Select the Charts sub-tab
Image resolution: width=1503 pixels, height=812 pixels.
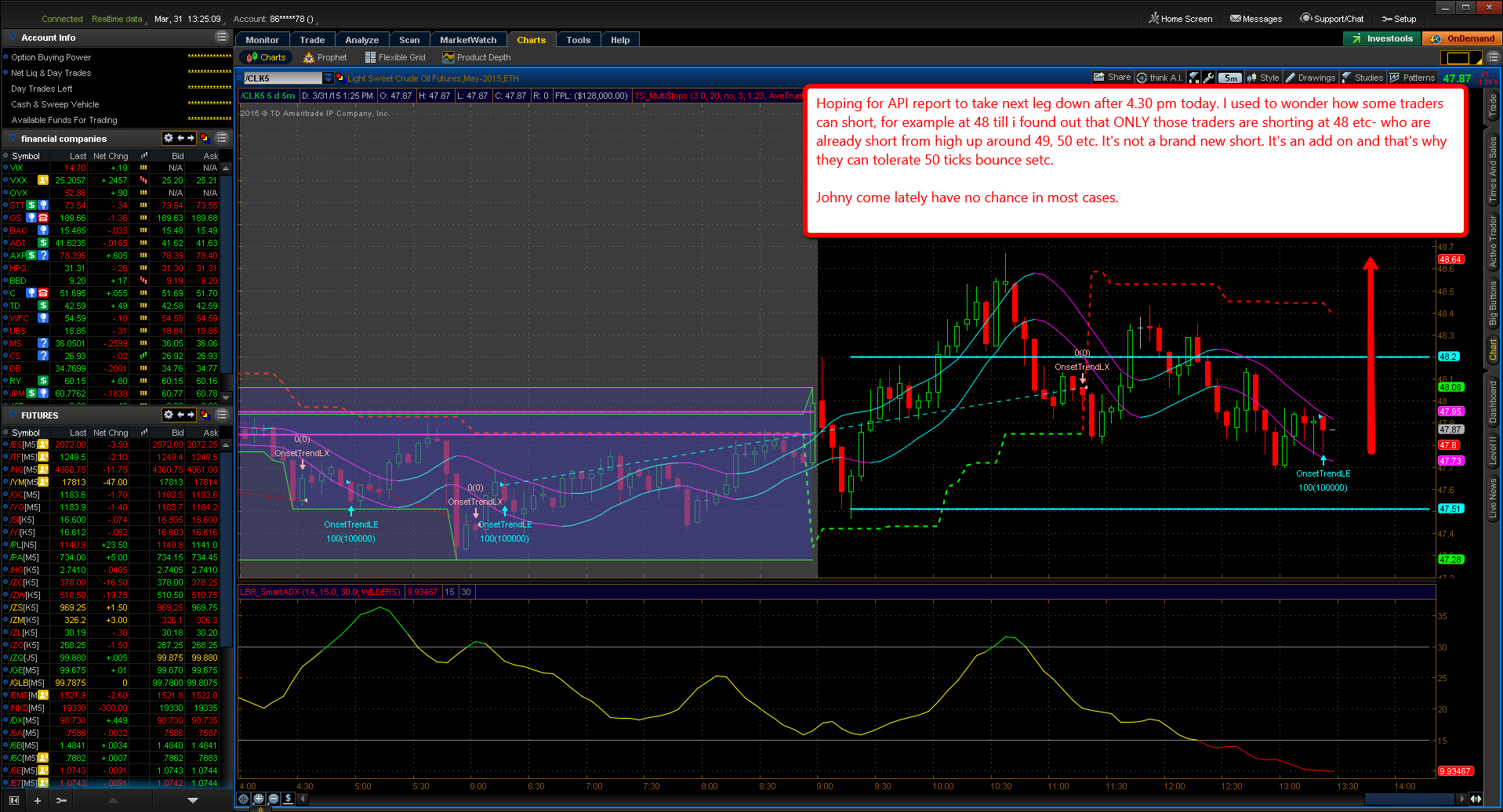pos(266,57)
